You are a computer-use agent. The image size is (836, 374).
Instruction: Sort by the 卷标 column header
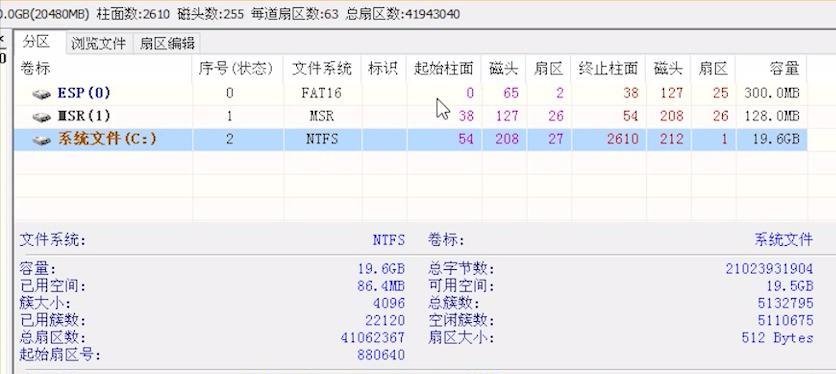click(x=103, y=68)
